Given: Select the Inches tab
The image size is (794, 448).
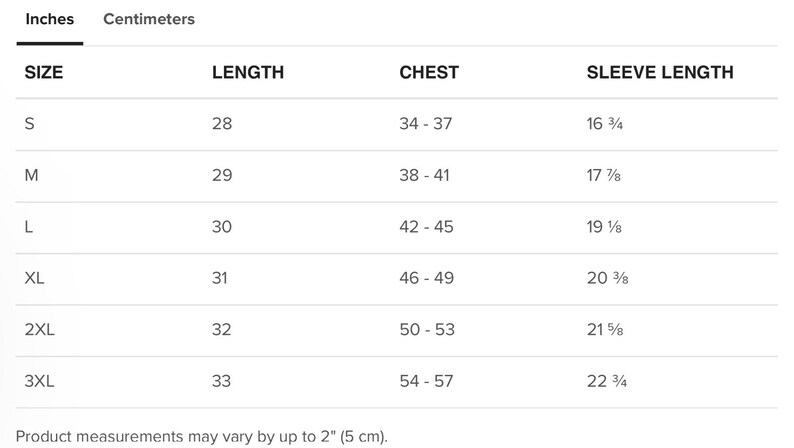Looking at the screenshot, I should click(x=50, y=19).
